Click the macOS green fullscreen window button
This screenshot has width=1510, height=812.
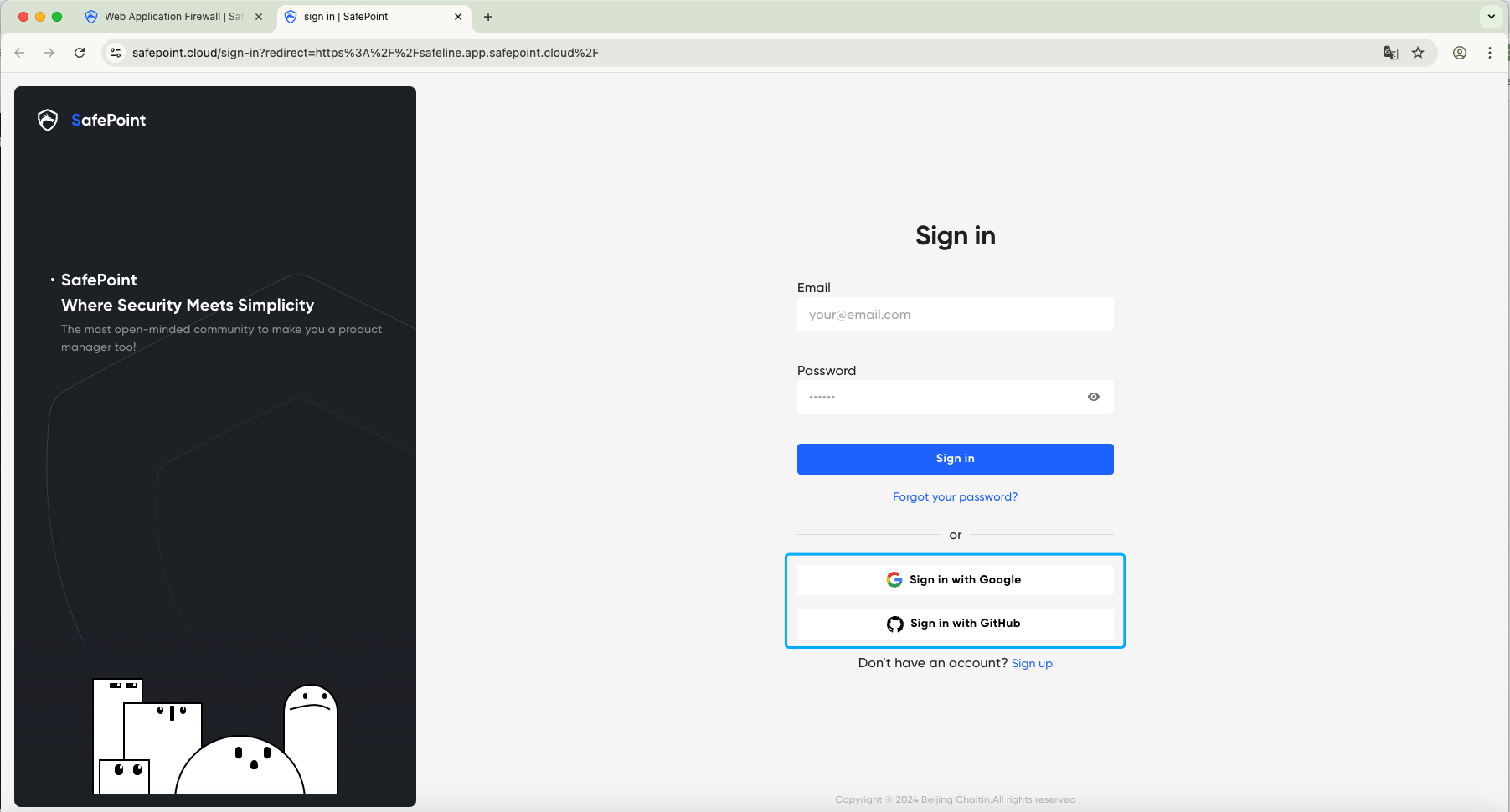[x=57, y=17]
